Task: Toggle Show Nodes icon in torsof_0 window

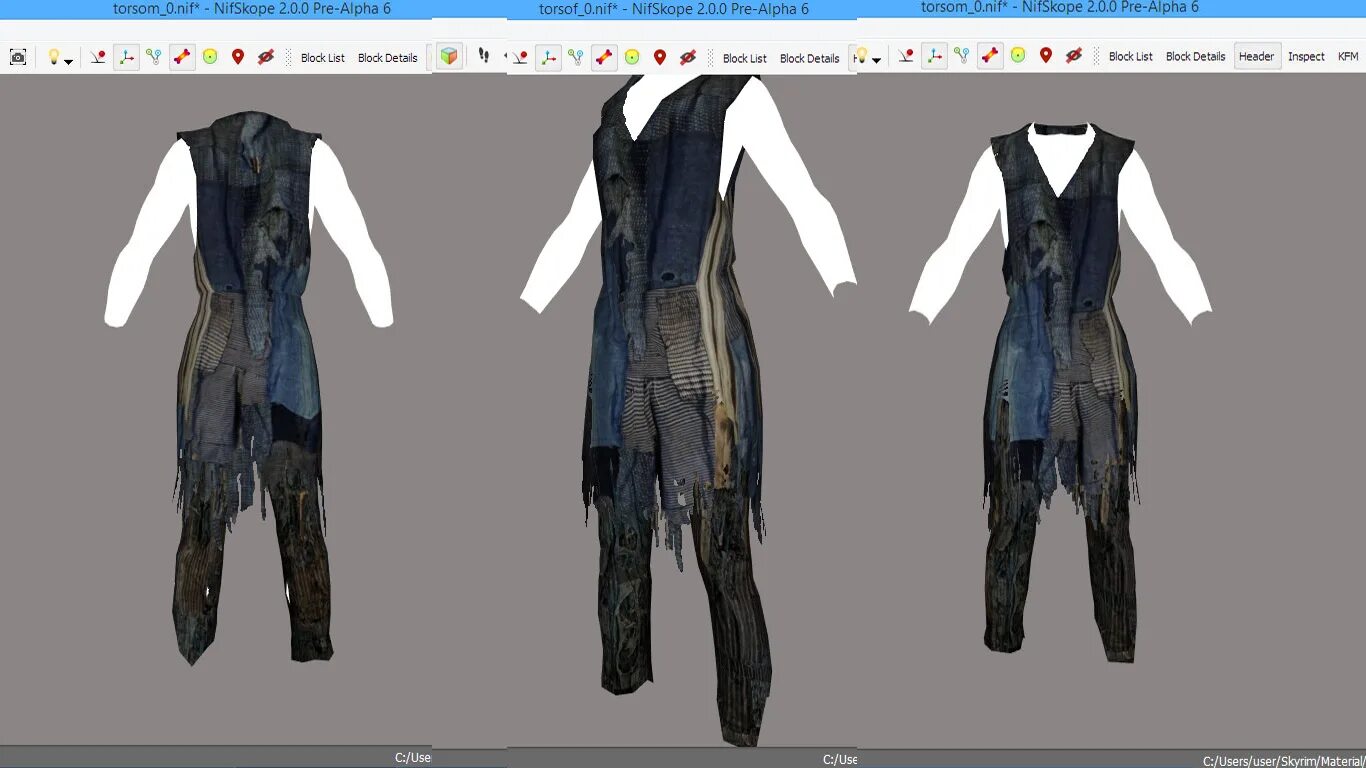Action: tap(576, 58)
